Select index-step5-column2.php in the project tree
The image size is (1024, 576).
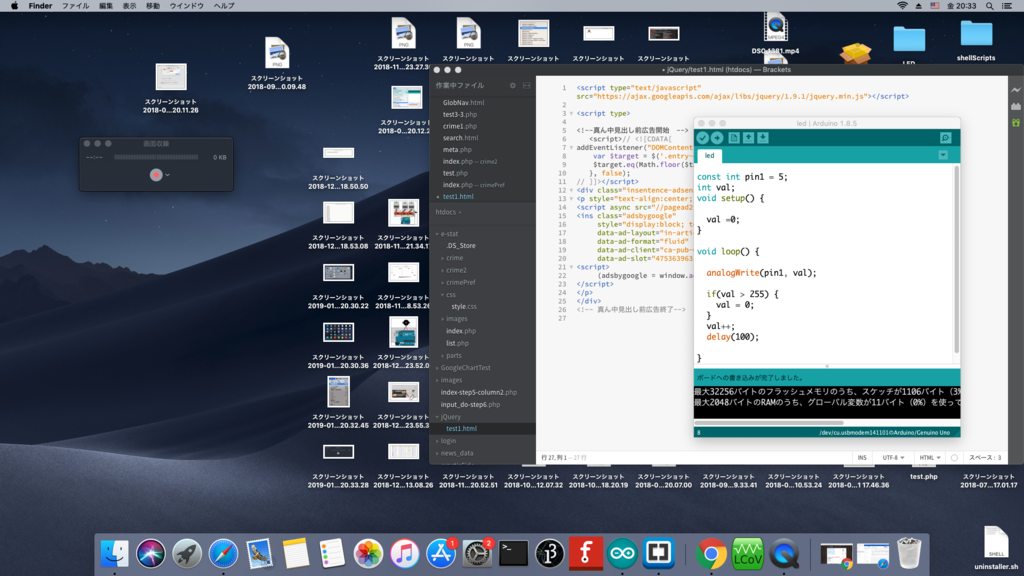coord(479,392)
